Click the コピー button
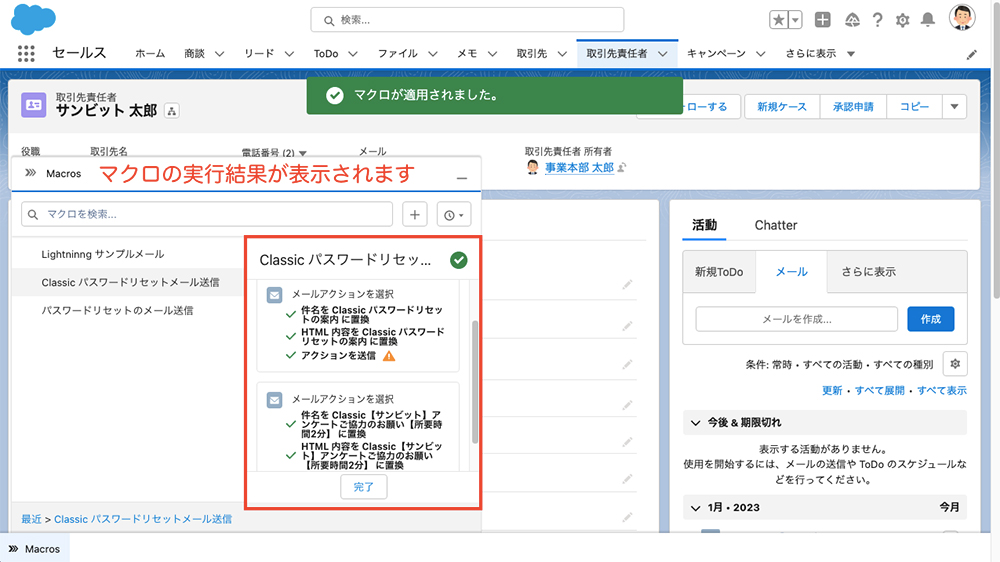 [x=914, y=107]
